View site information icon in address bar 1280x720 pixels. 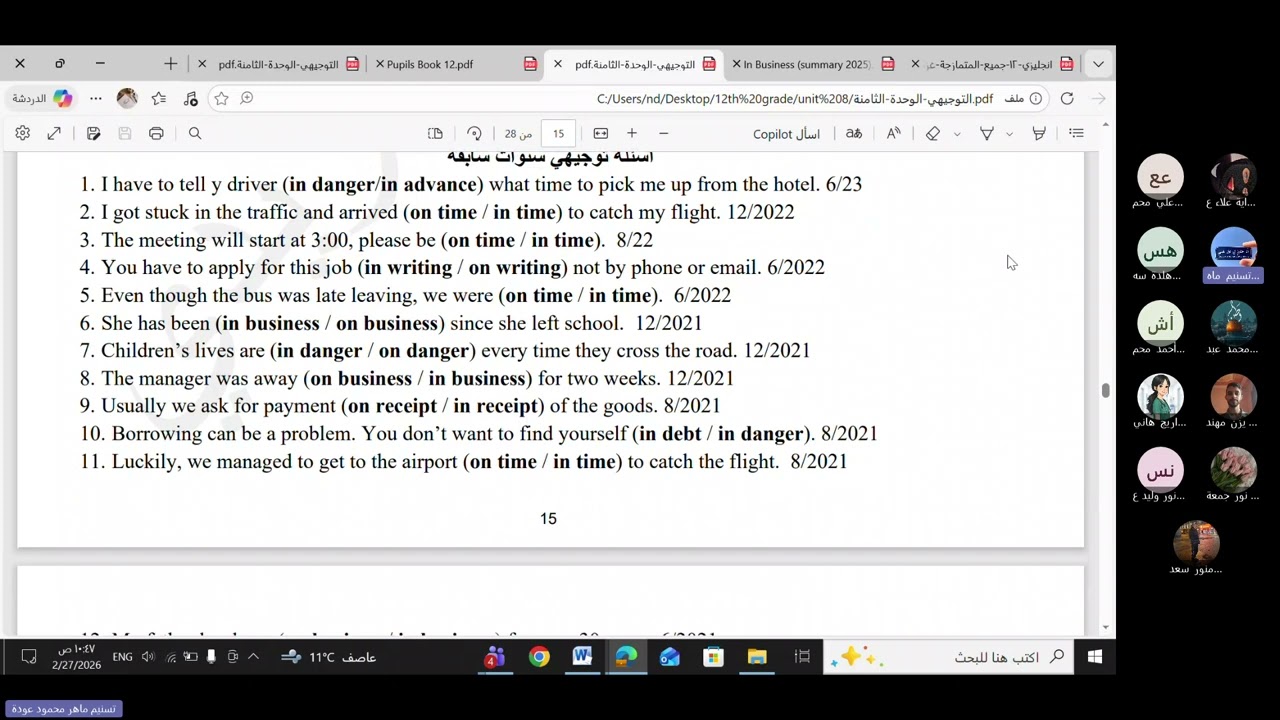pyautogui.click(x=1036, y=98)
